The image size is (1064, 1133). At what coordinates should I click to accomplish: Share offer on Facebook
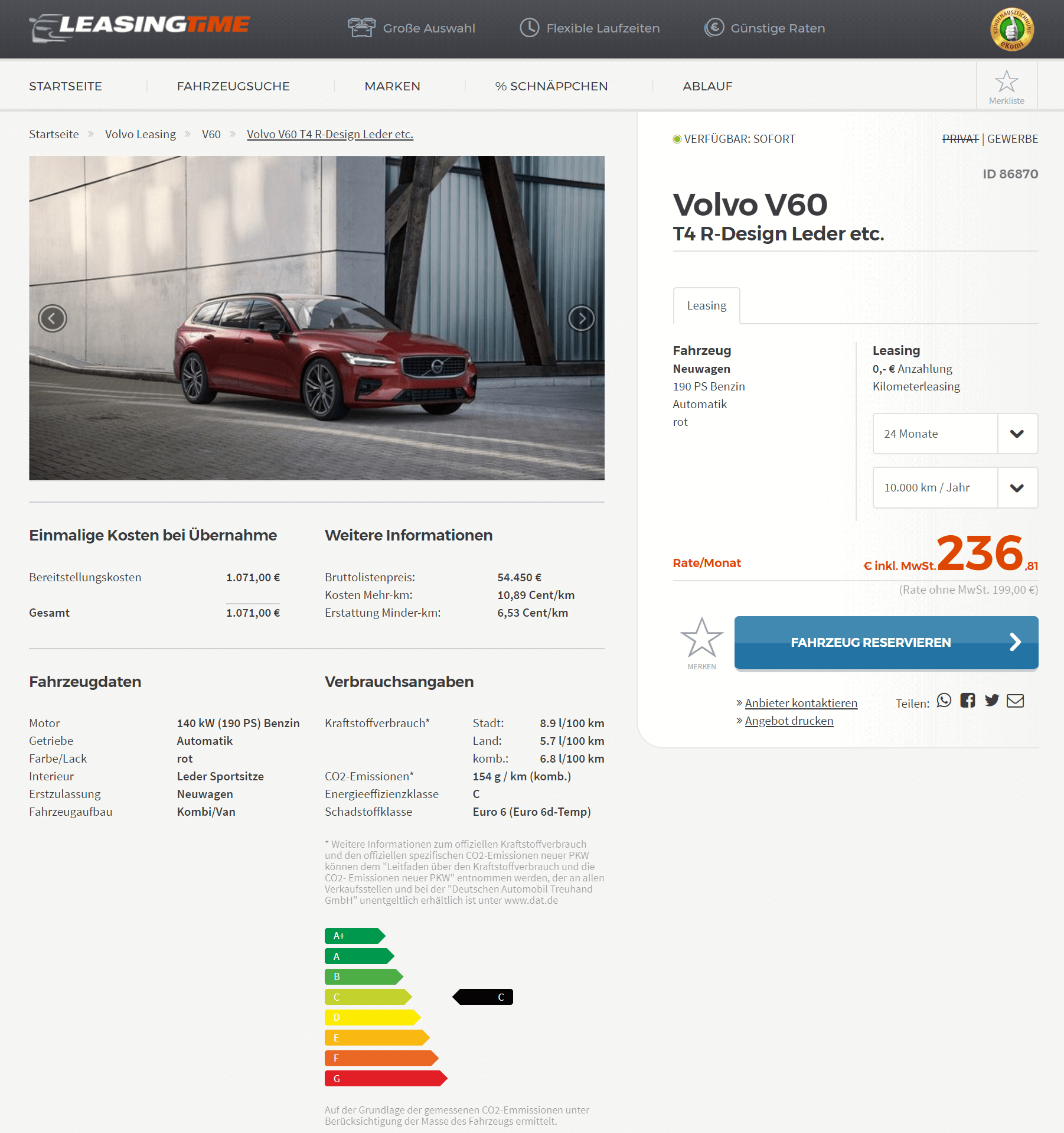point(968,701)
